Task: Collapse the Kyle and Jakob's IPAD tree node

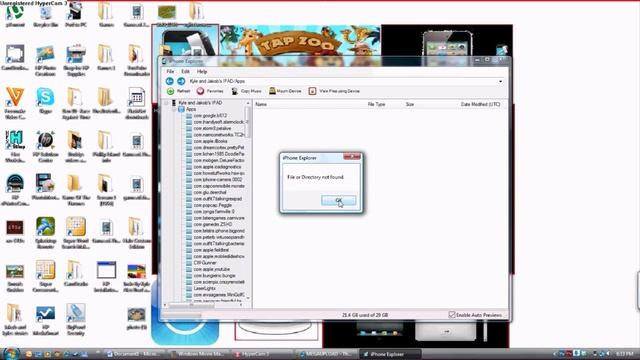Action: [167, 103]
